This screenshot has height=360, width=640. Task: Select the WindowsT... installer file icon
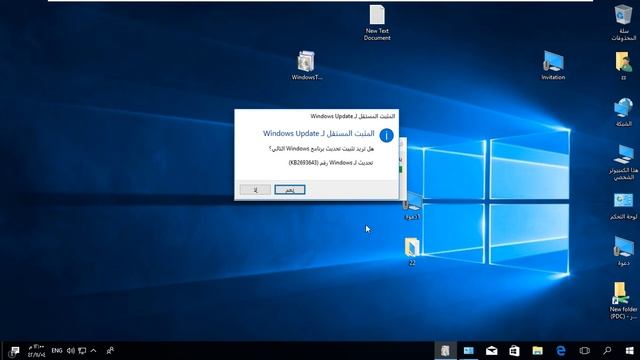(307, 65)
